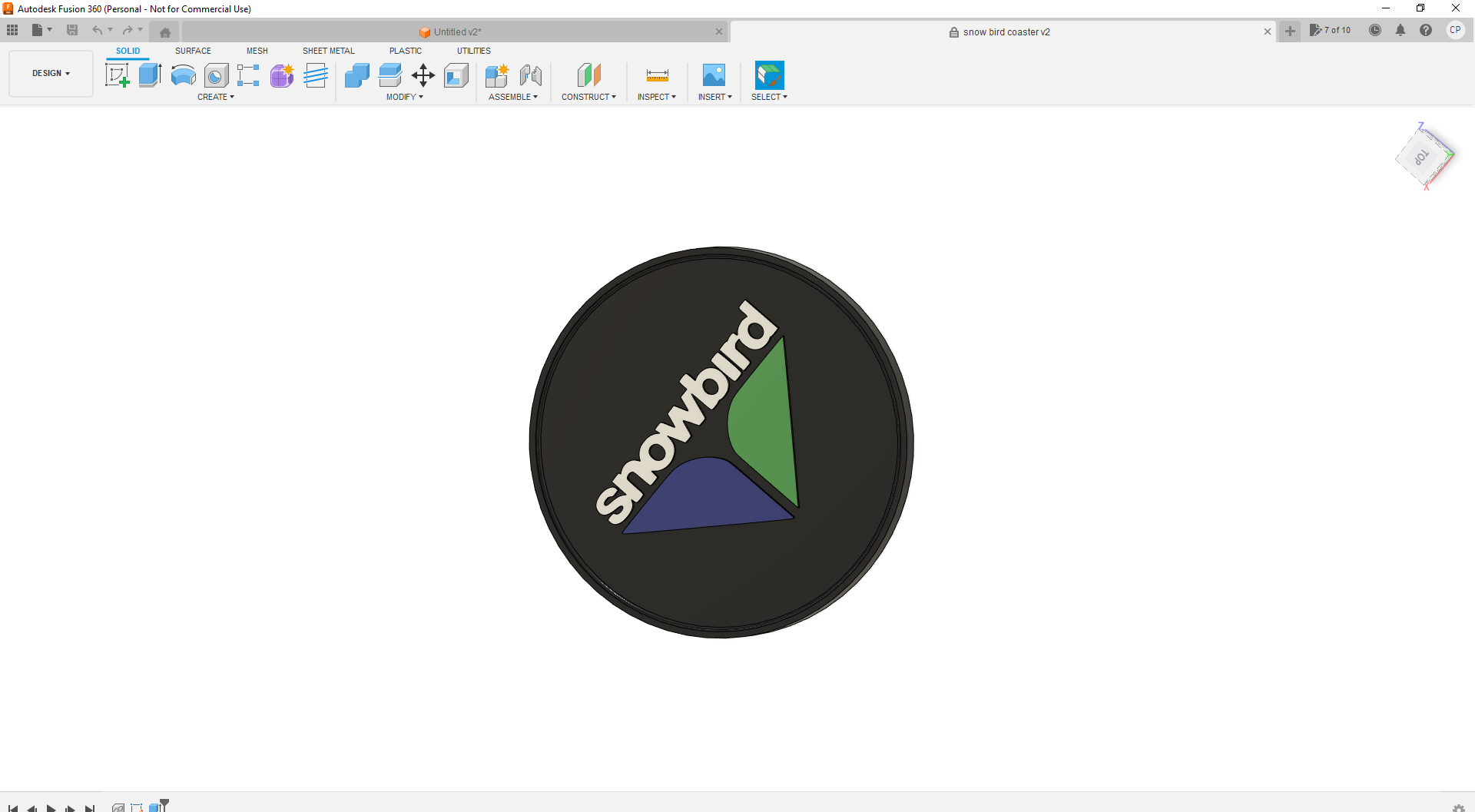Open the CONSTRUCT dropdown menu
The width and height of the screenshot is (1475, 812).
(x=588, y=98)
